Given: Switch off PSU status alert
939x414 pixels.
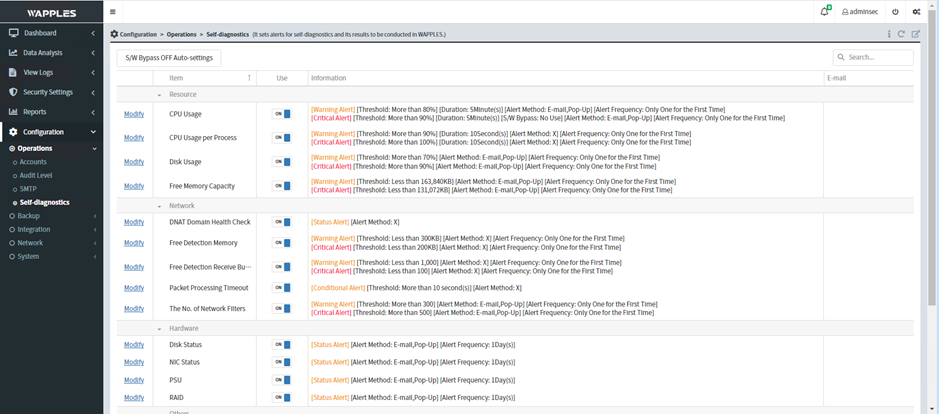Looking at the screenshot, I should [282, 380].
